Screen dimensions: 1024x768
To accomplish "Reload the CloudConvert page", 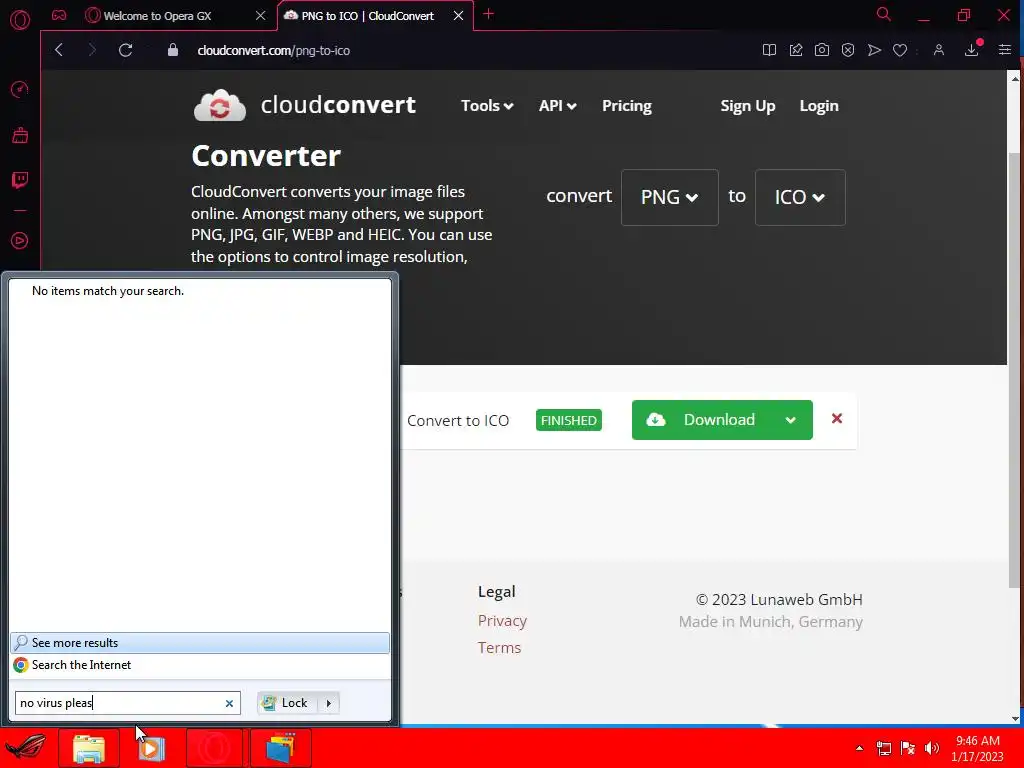I will point(125,50).
